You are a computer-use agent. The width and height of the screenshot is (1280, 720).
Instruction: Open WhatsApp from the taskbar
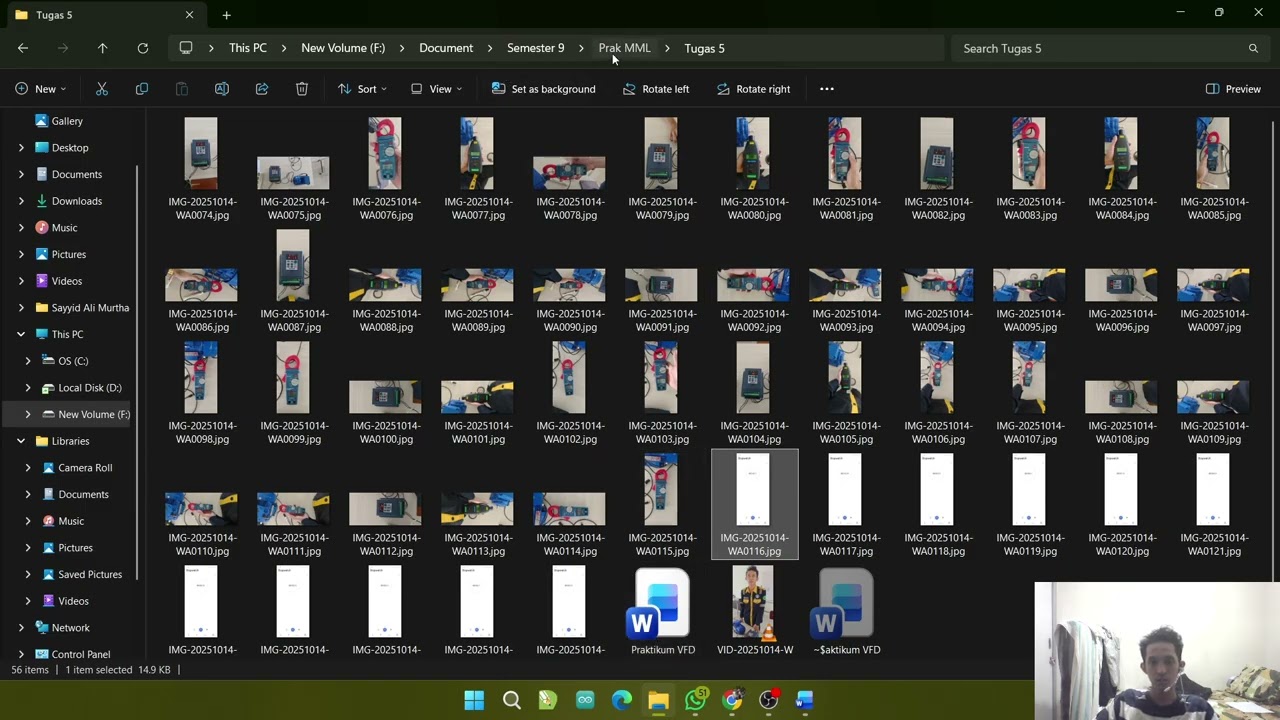tap(695, 700)
